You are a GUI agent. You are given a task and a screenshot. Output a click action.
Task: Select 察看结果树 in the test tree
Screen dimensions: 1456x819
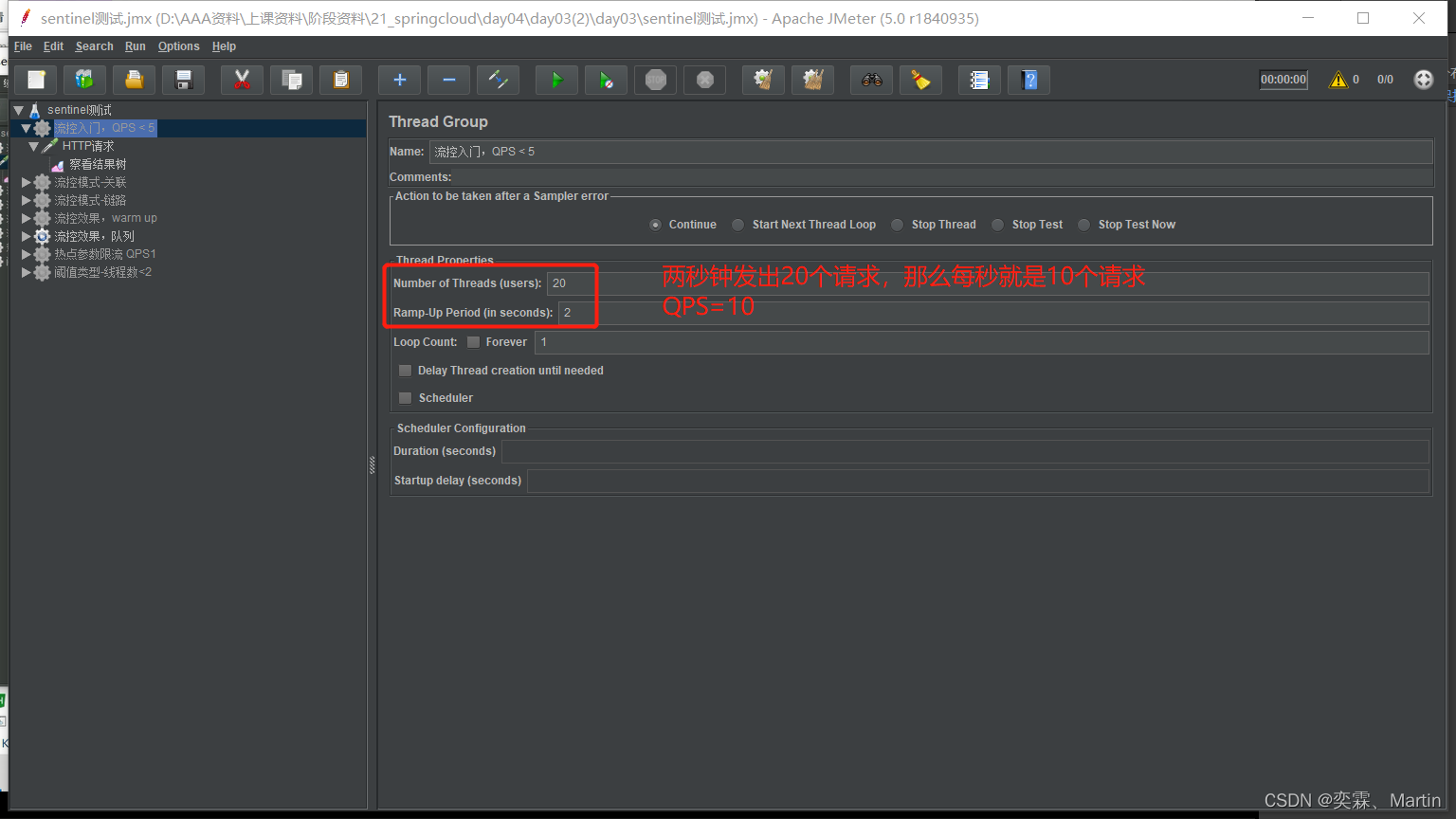point(97,165)
